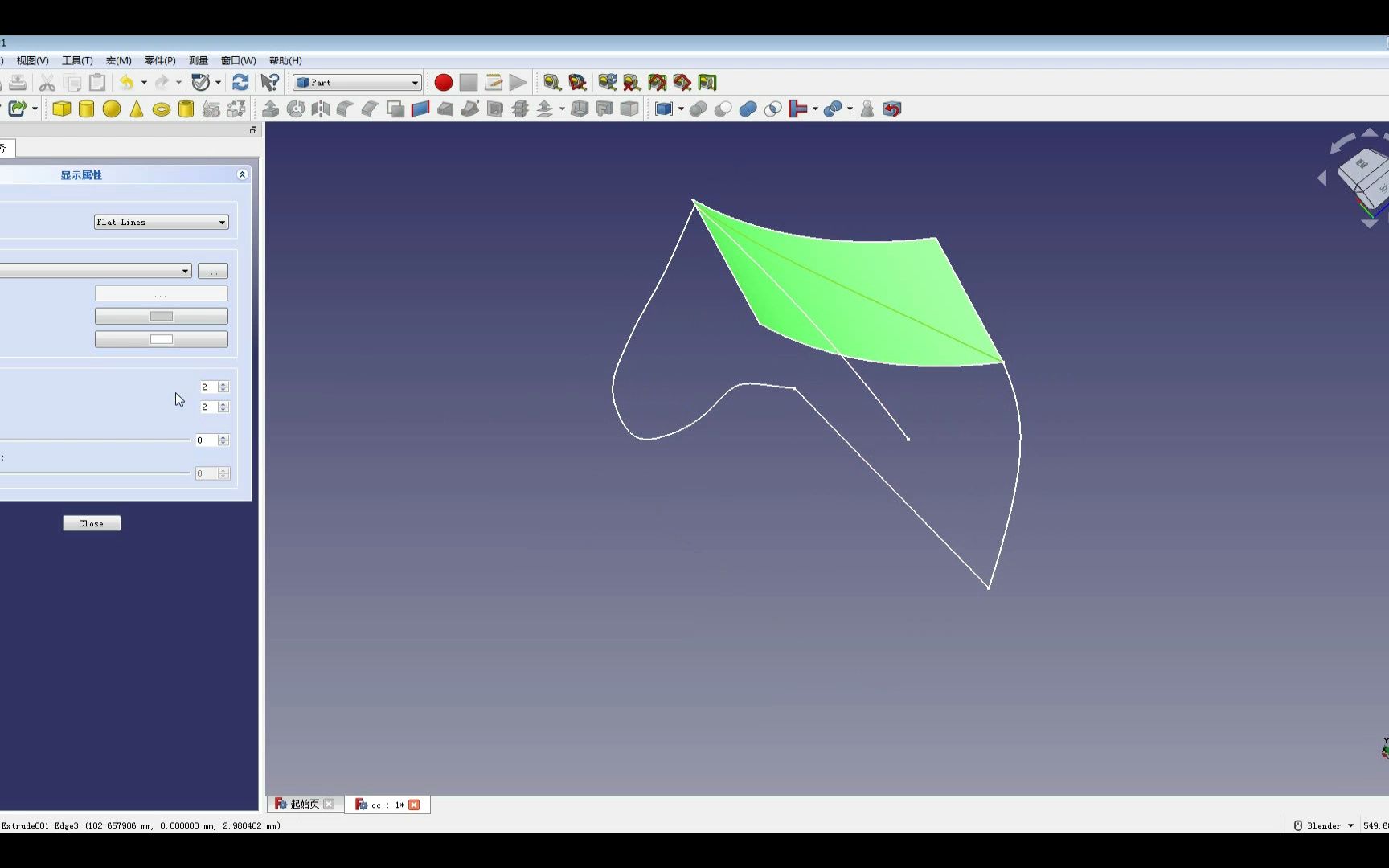Start macro recording

(443, 82)
